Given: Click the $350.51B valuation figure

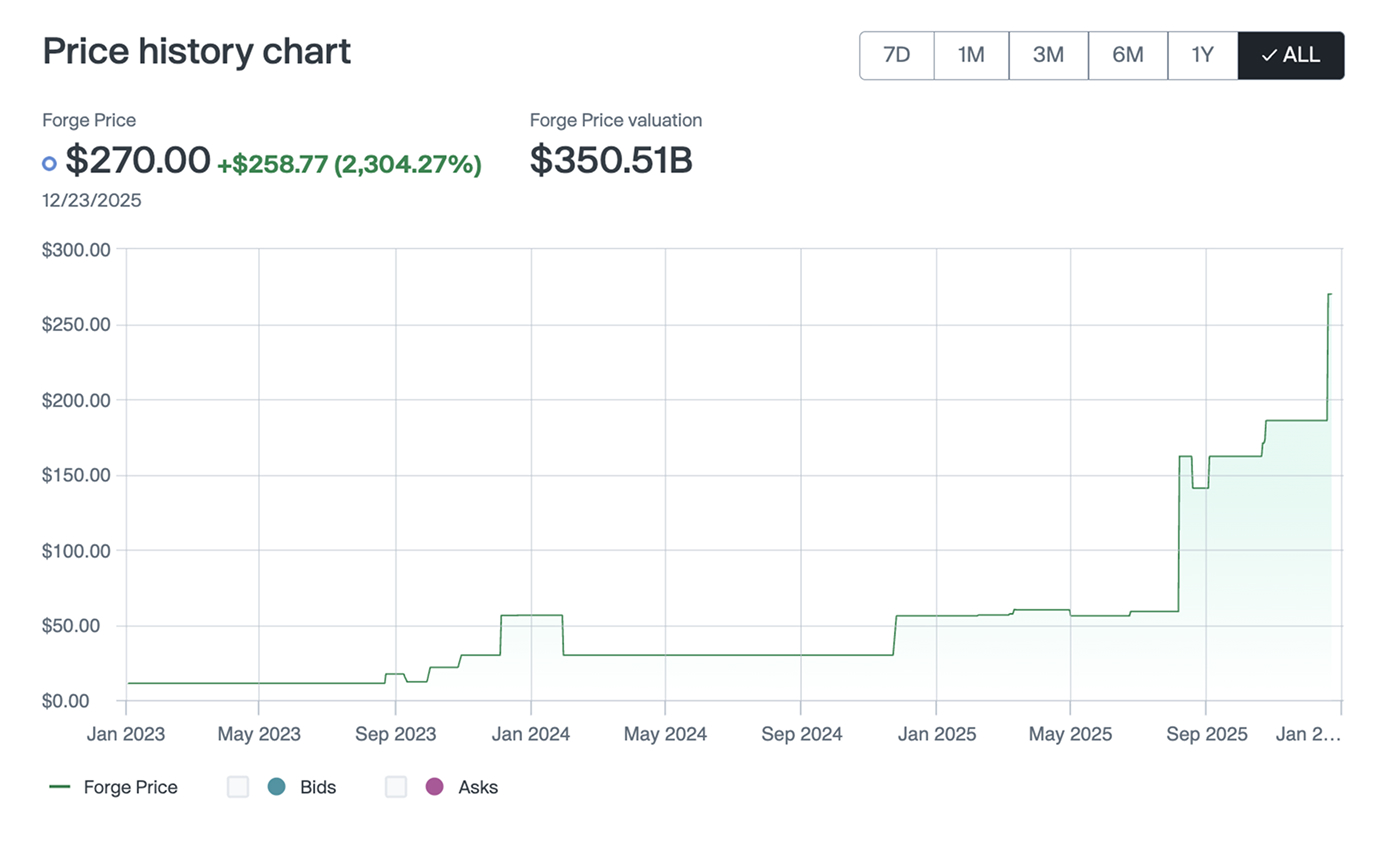Looking at the screenshot, I should (611, 160).
